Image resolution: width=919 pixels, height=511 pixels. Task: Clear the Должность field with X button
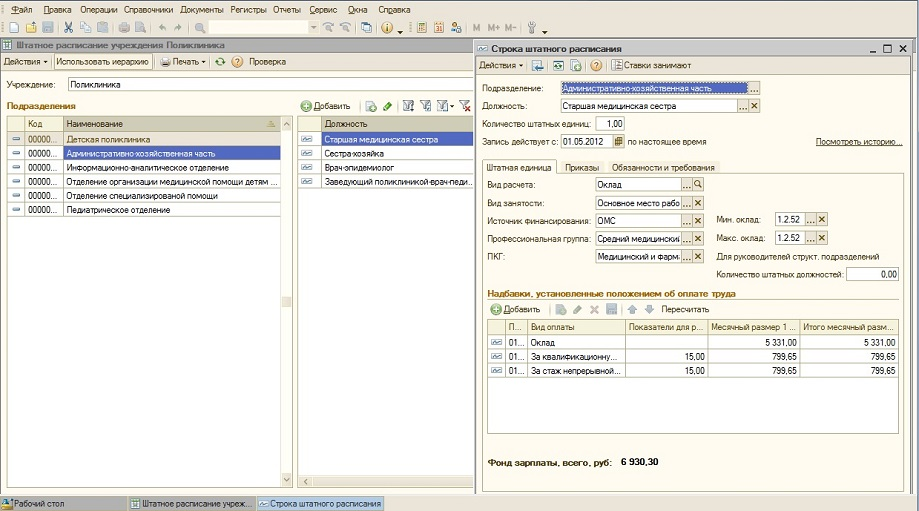[x=754, y=106]
